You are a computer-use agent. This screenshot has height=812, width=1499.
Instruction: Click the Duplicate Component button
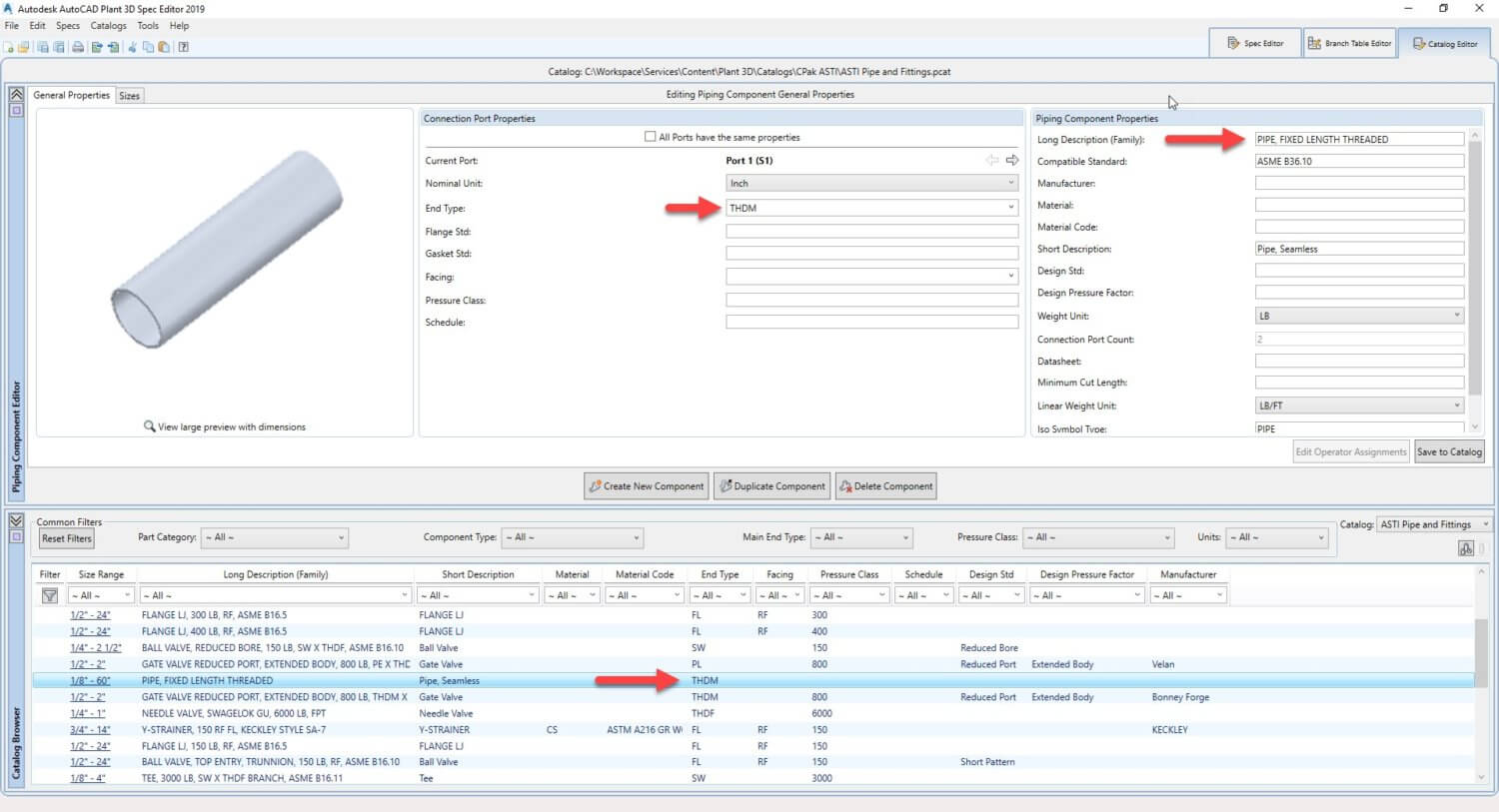[x=771, y=486]
